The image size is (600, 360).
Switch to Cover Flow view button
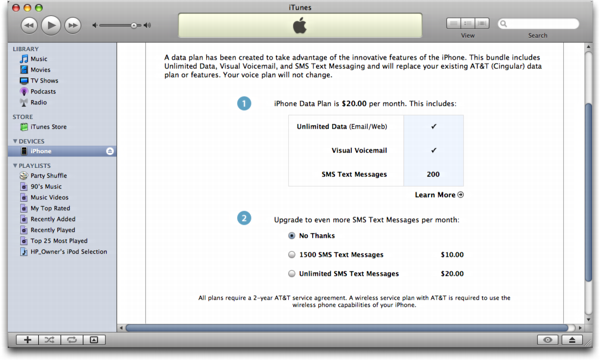click(482, 23)
